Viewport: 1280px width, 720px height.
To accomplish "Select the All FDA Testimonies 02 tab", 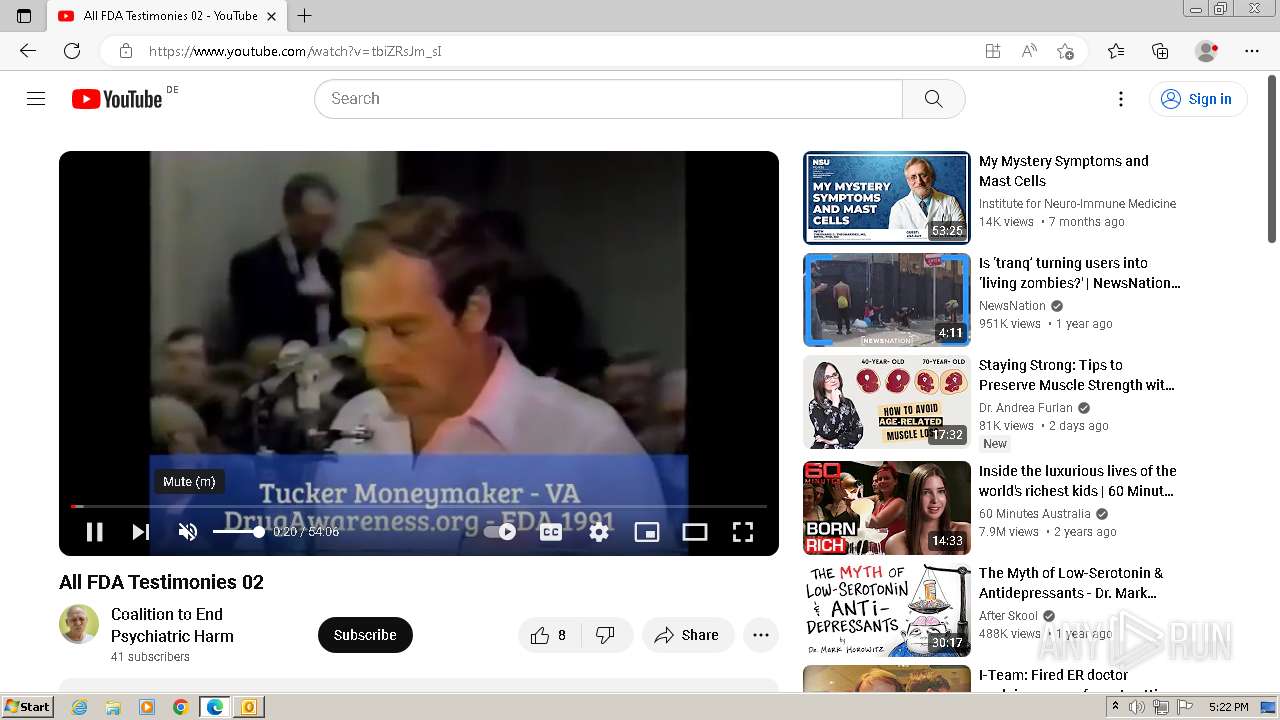I will click(168, 16).
